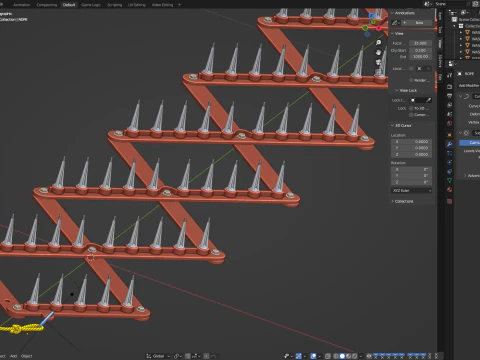Open the Render properties tab icon
This screenshot has width=480, height=360.
click(449, 86)
